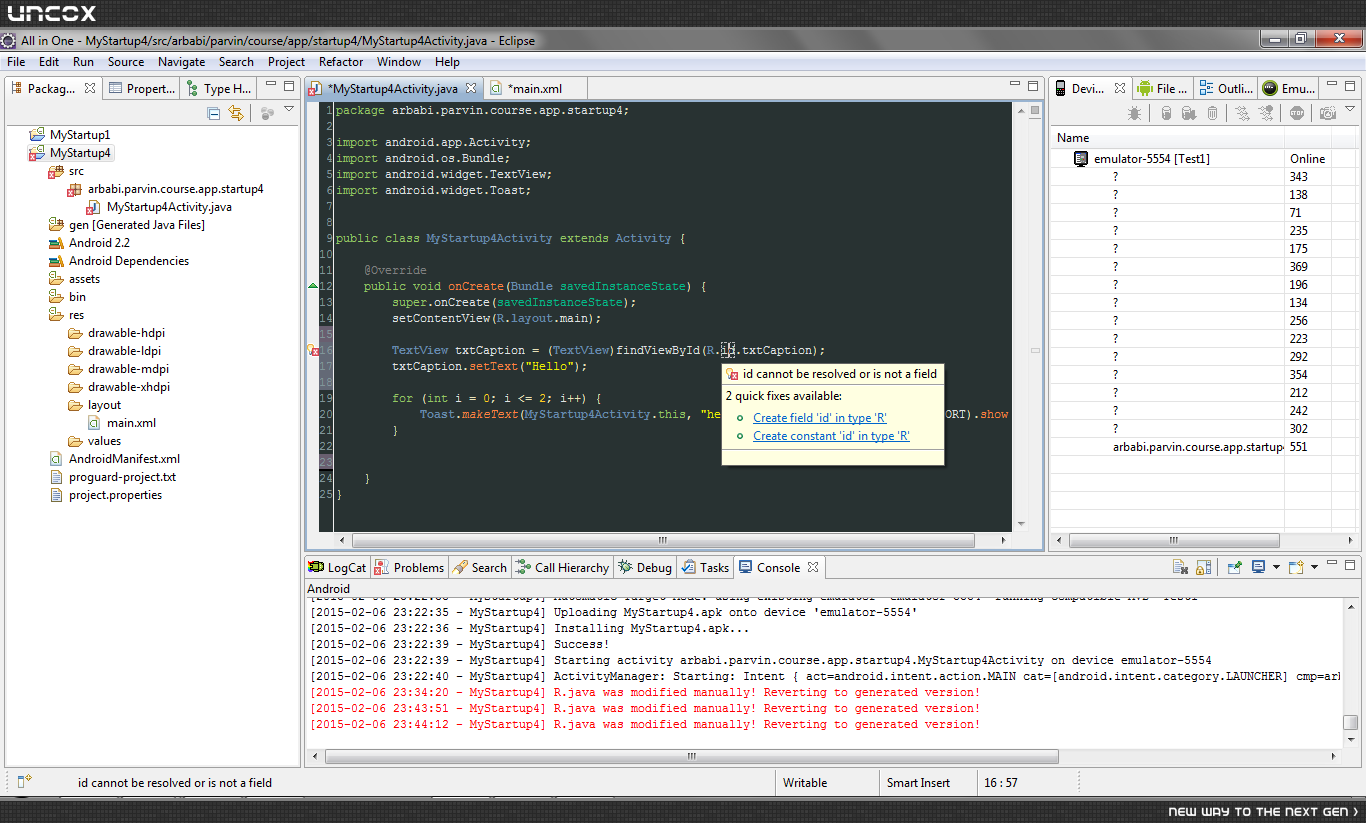Click status bar icon at bottom left
Image resolution: width=1366 pixels, height=823 pixels.
click(24, 781)
